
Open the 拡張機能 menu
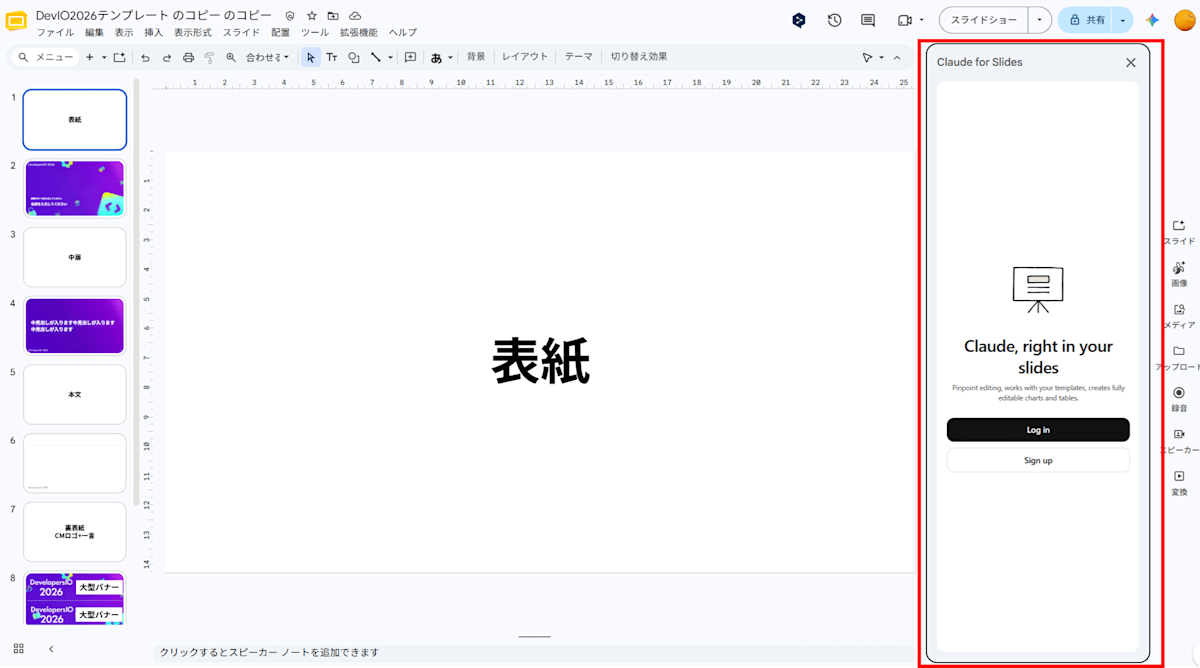[359, 33]
